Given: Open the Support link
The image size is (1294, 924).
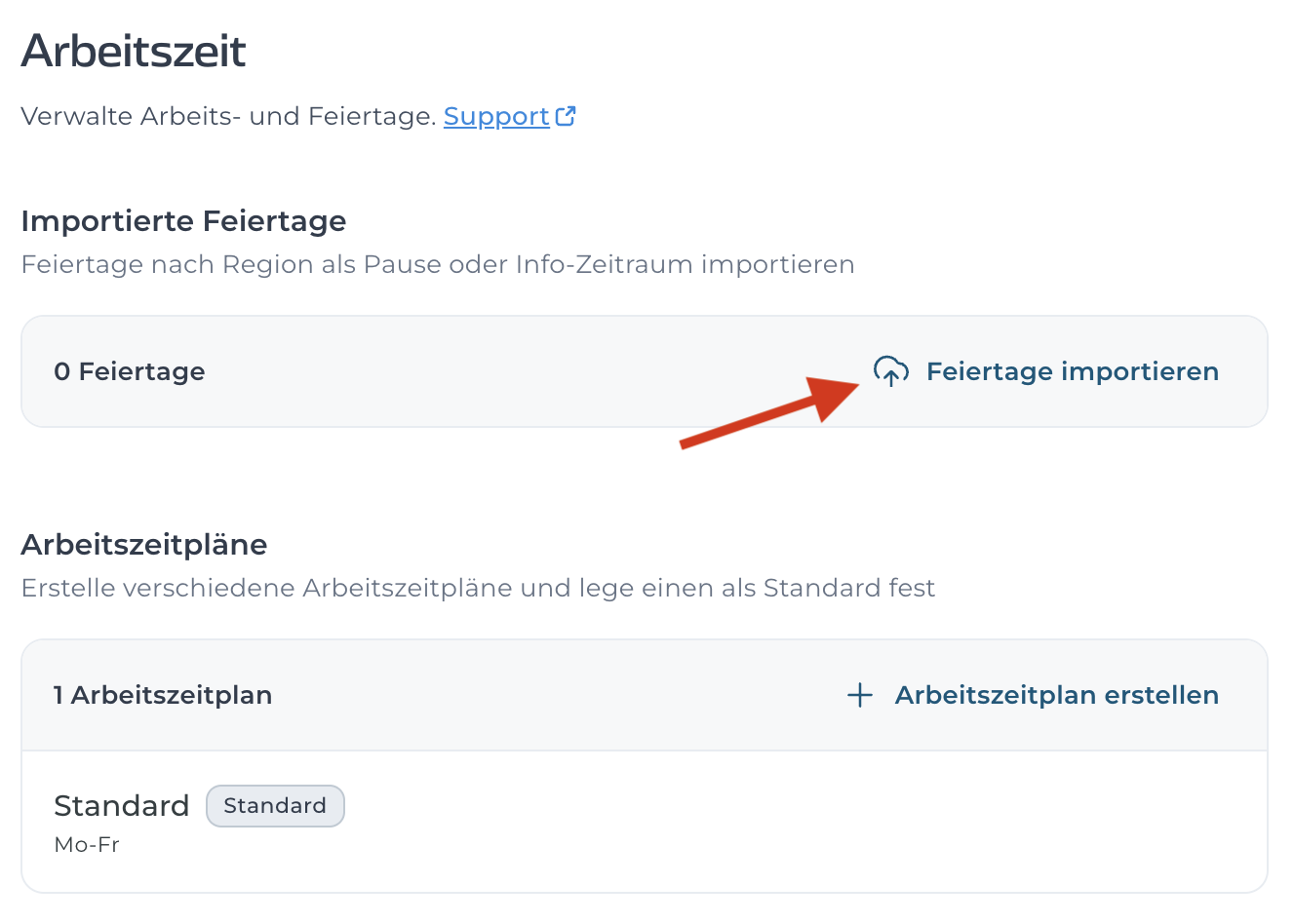Looking at the screenshot, I should click(496, 116).
